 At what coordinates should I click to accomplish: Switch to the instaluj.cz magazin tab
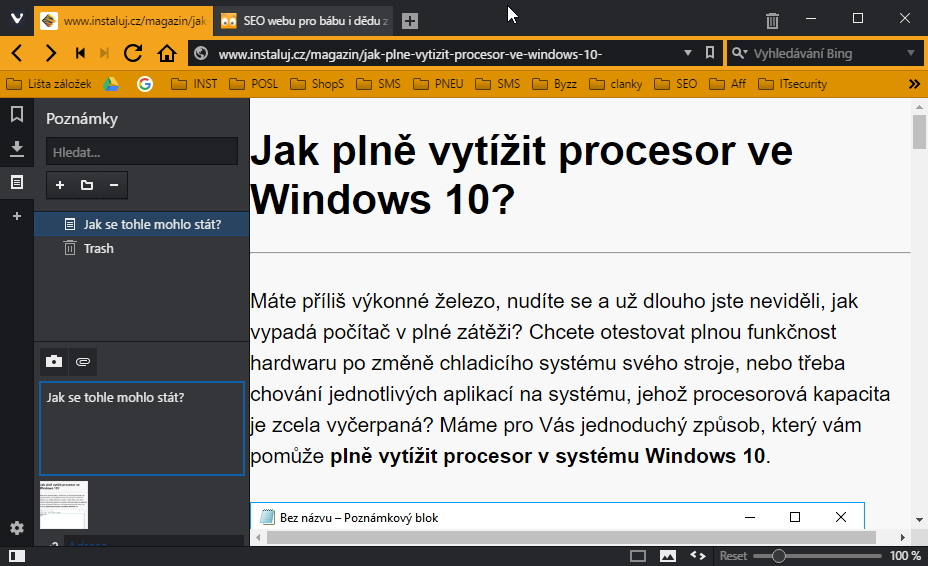pyautogui.click(x=124, y=21)
